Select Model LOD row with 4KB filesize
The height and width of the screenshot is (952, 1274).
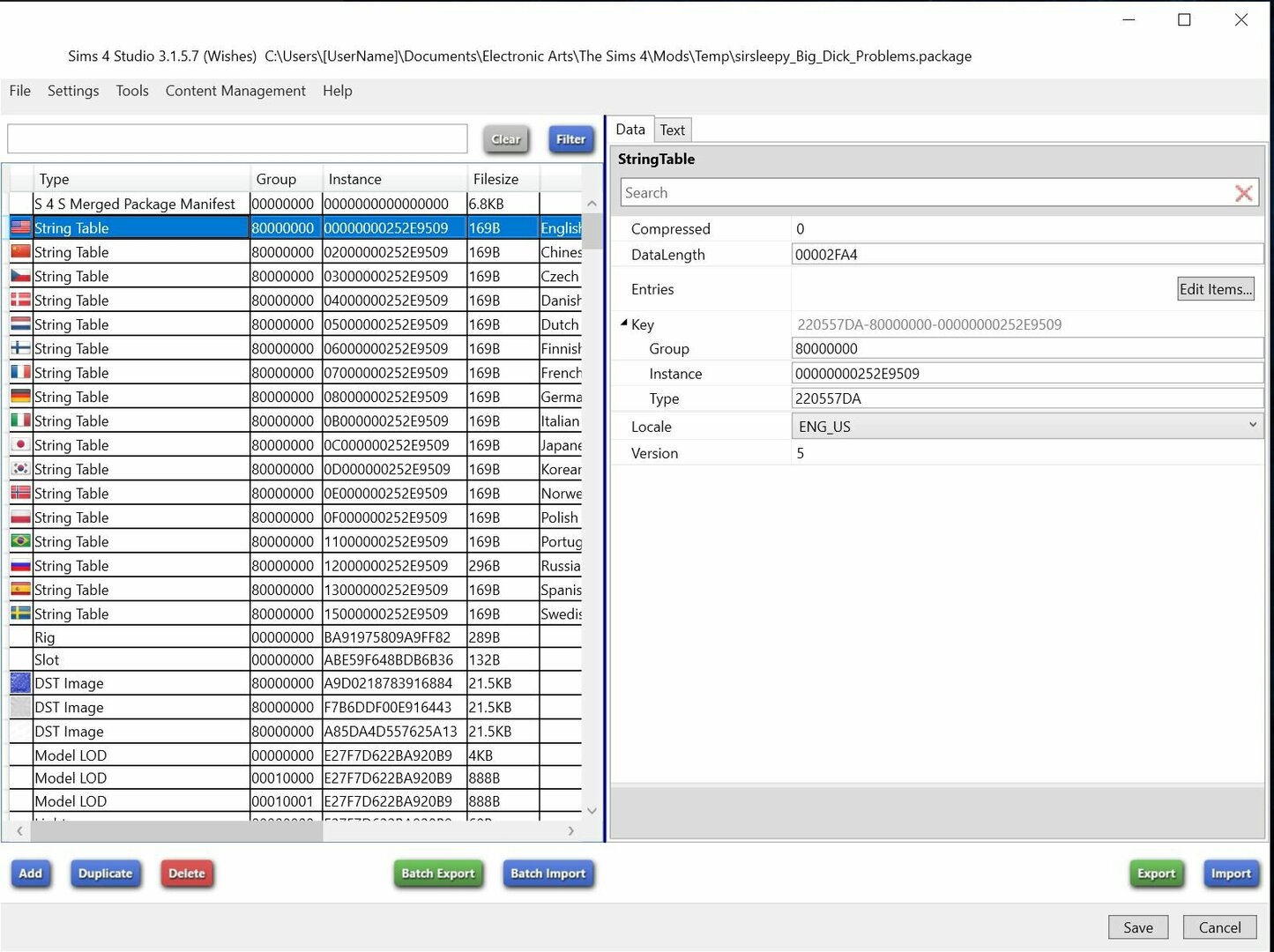(295, 755)
